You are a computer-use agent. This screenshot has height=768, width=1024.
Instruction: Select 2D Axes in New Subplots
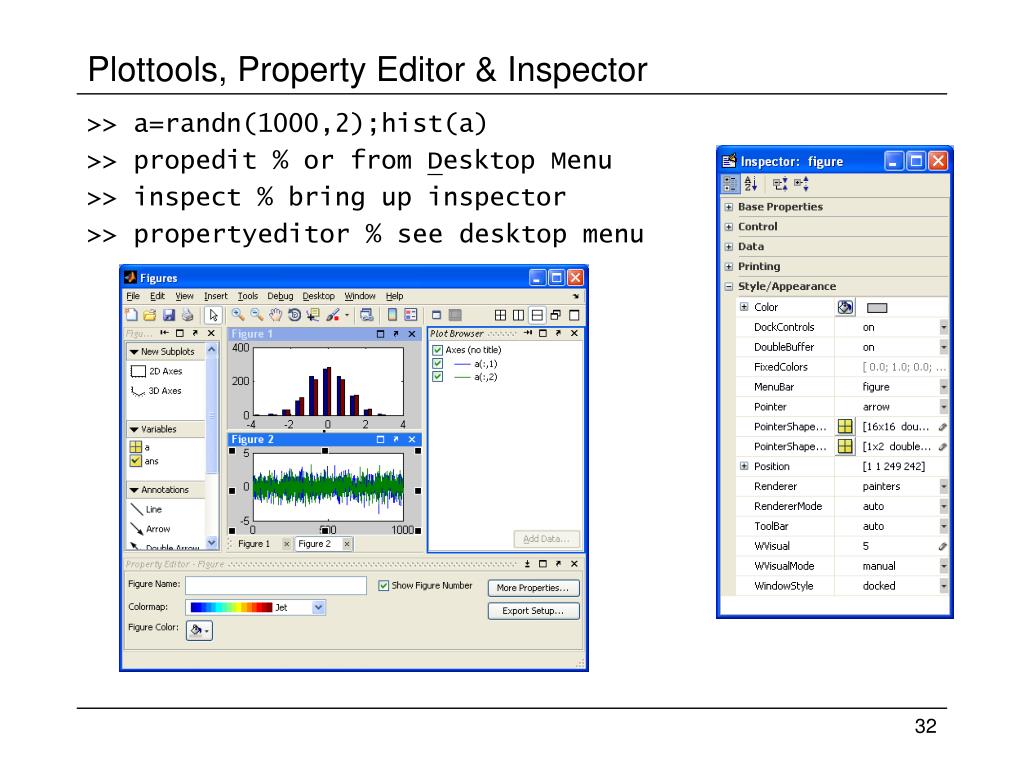click(x=157, y=371)
